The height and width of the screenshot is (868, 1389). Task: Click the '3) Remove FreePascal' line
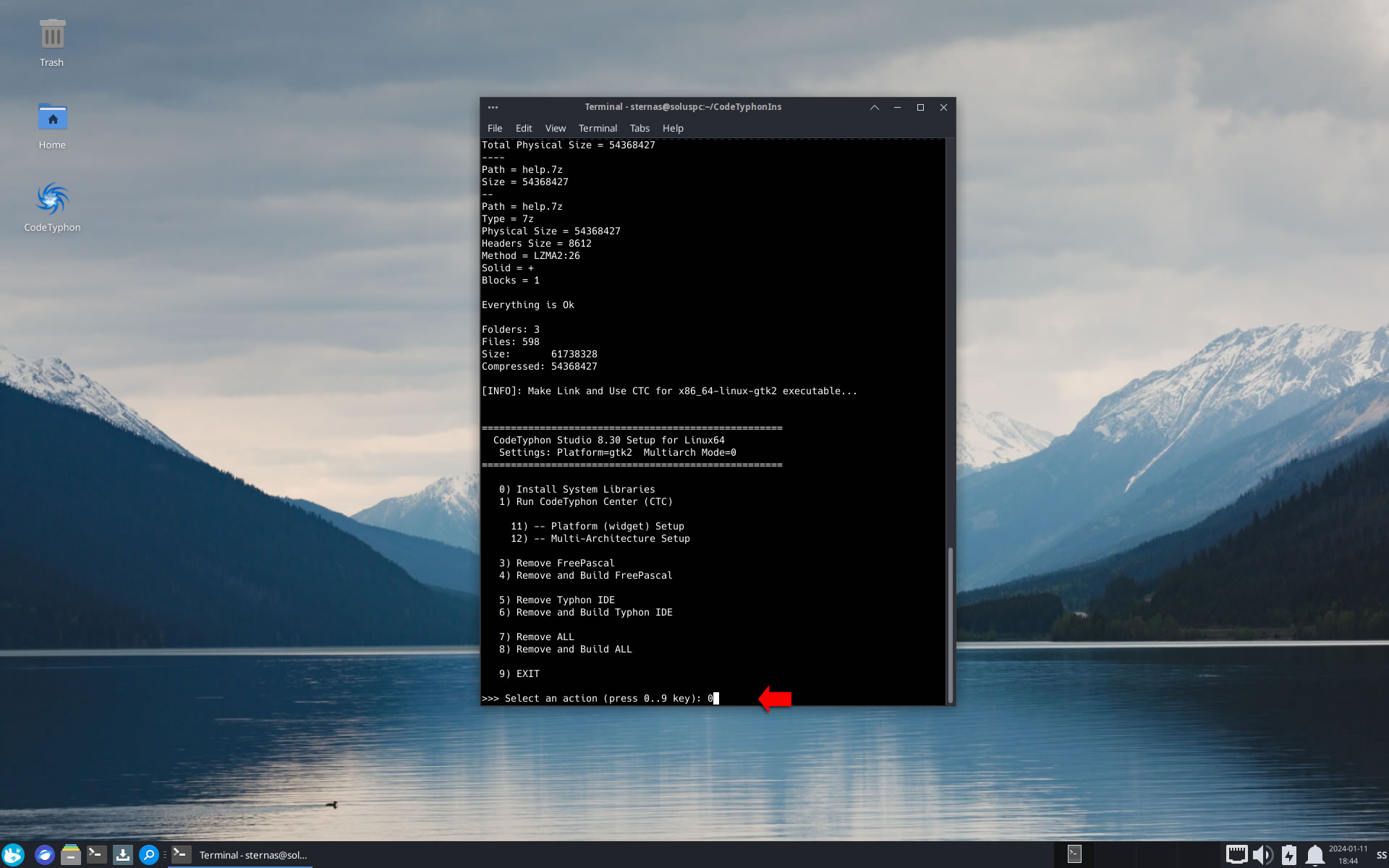pyautogui.click(x=556, y=563)
